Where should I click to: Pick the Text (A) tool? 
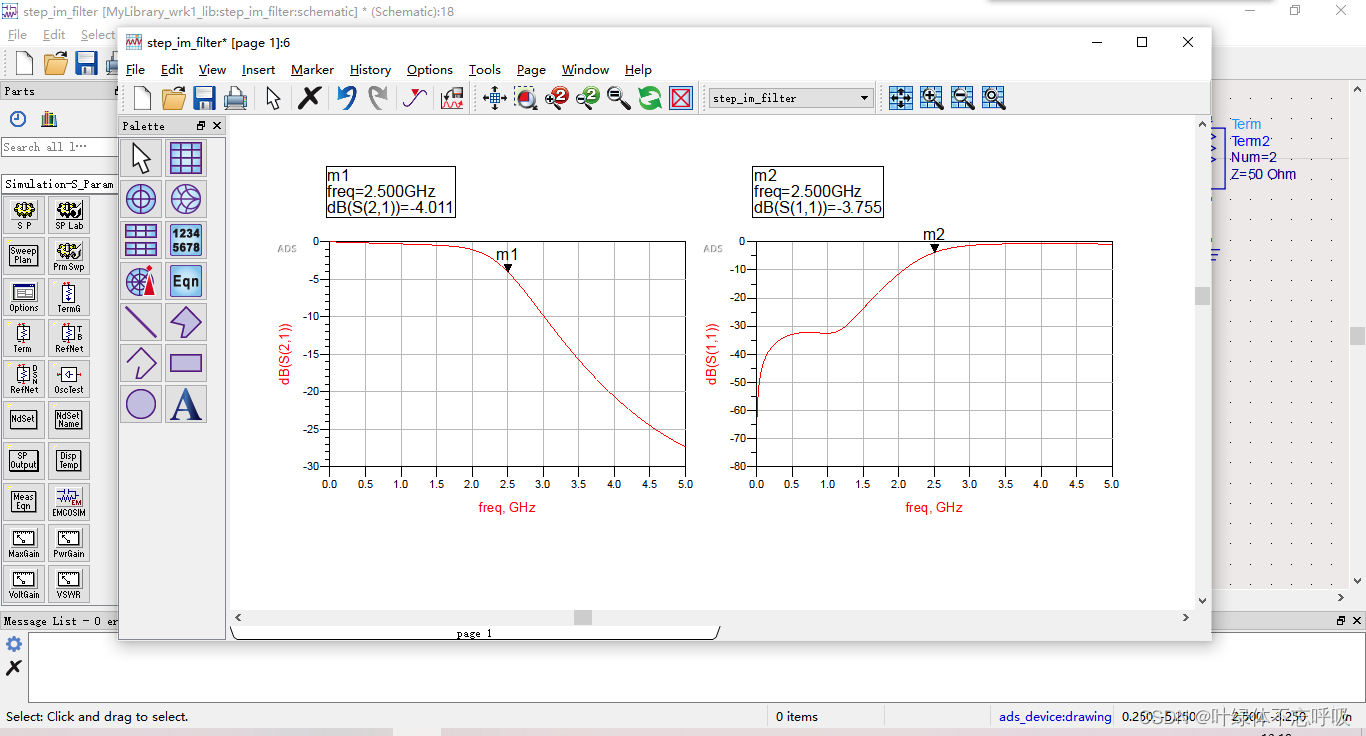tap(186, 404)
